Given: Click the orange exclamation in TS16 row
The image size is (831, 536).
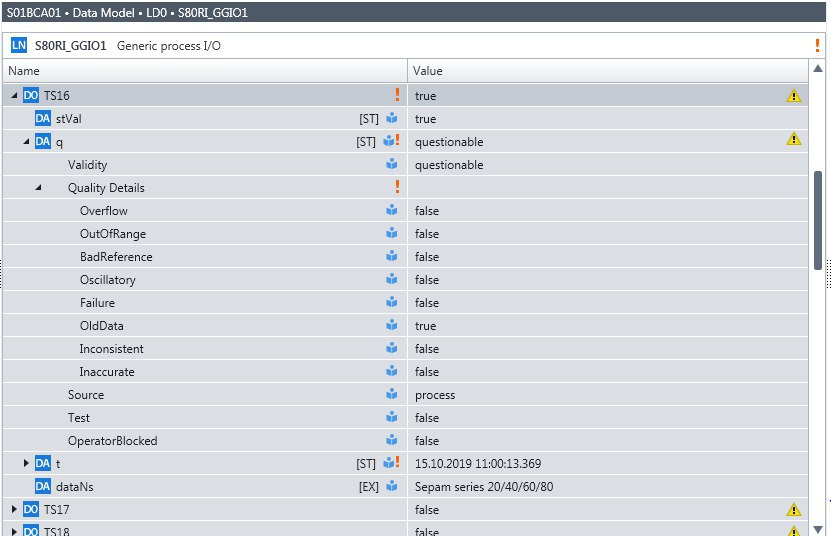Looking at the screenshot, I should (x=397, y=94).
